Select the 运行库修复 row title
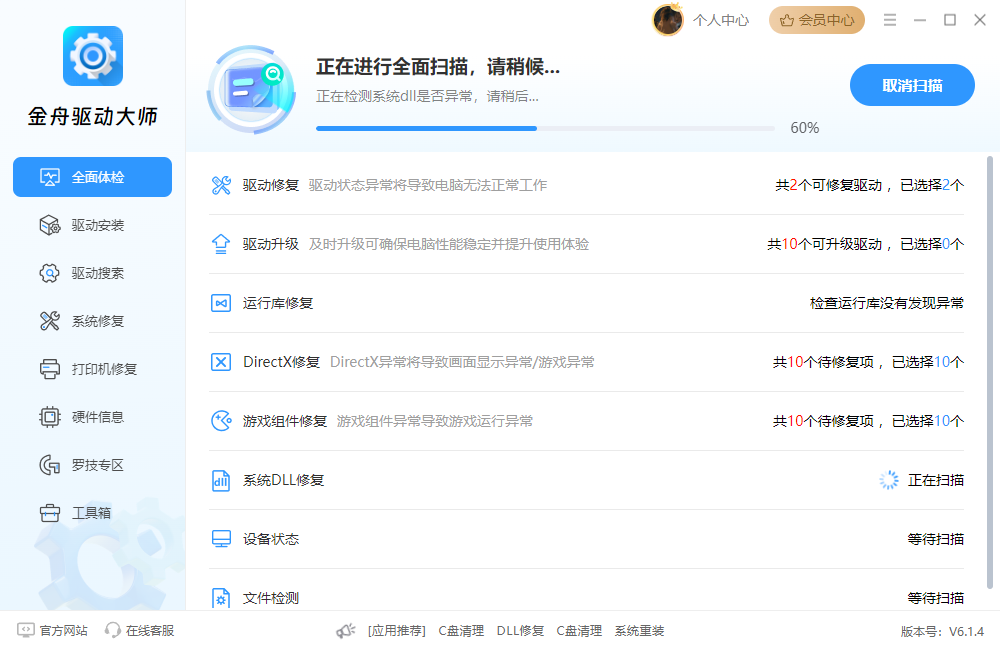This screenshot has height=650, width=1000. [x=278, y=303]
